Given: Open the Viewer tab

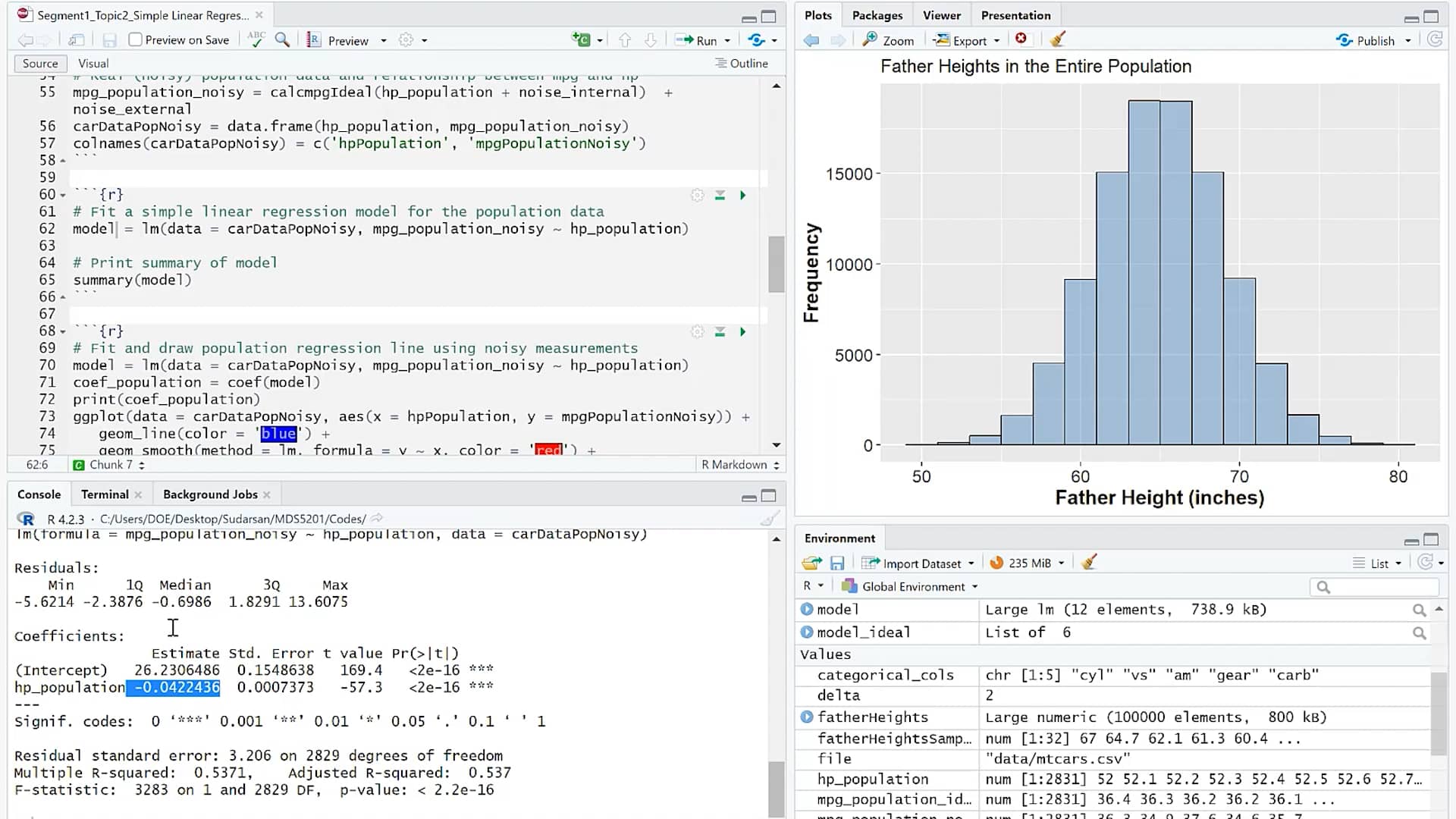Looking at the screenshot, I should (941, 15).
